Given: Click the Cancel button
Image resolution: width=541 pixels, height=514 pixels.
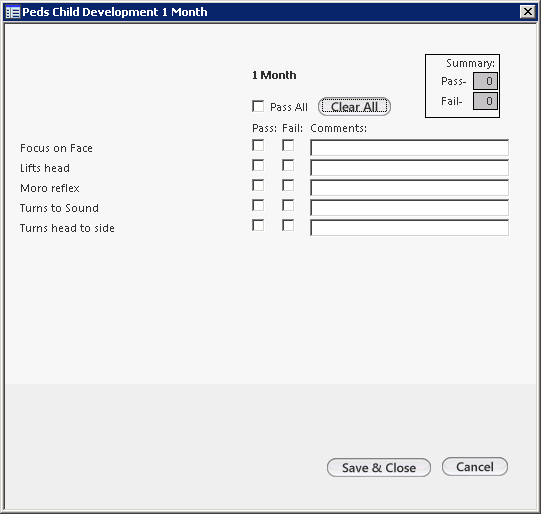Looking at the screenshot, I should (x=475, y=467).
